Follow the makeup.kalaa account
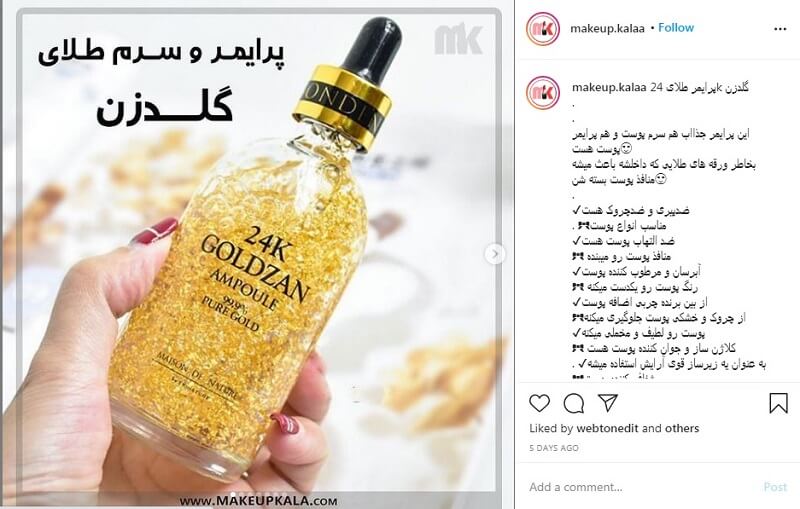The image size is (800, 509). tap(676, 28)
